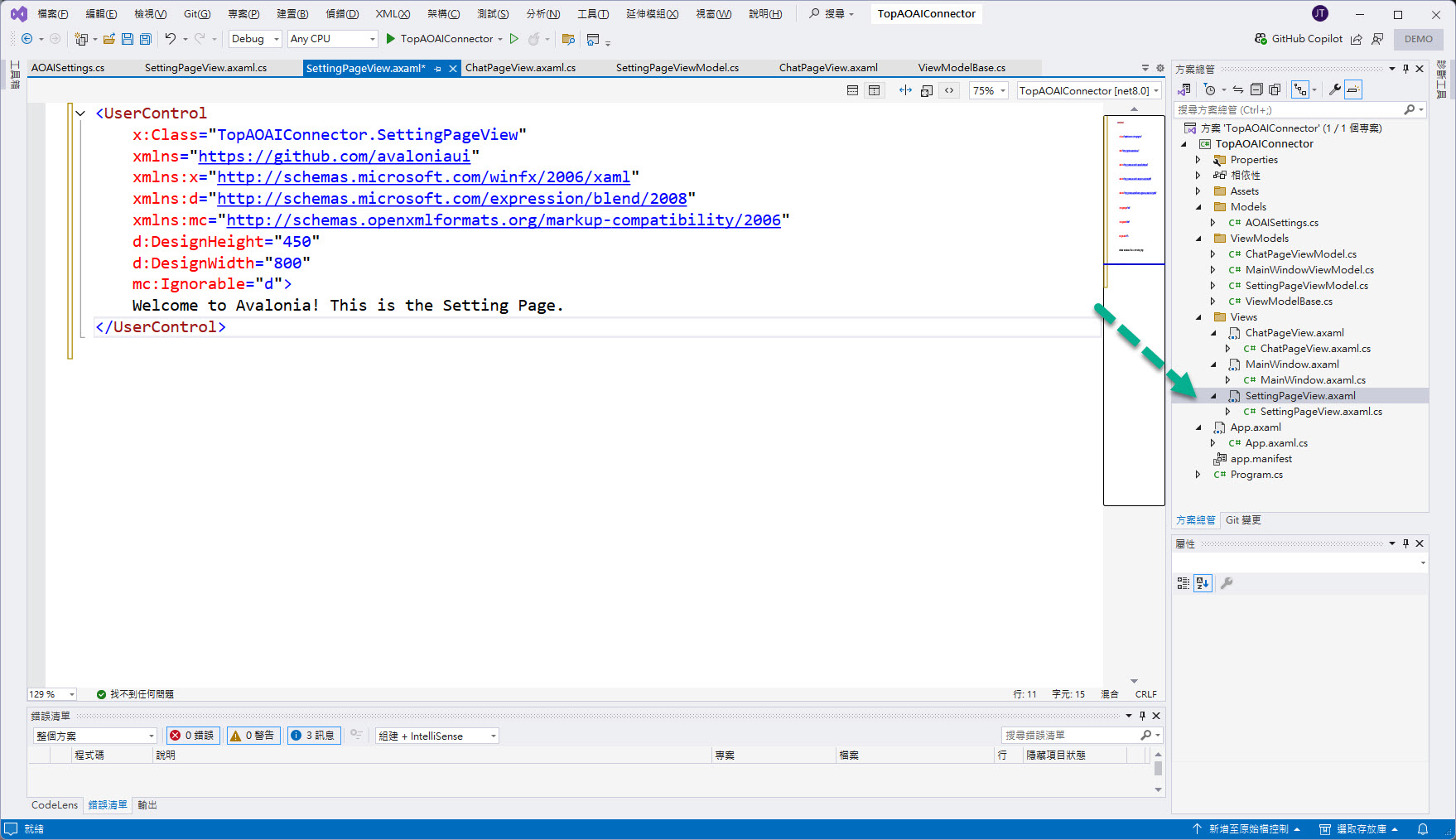Click the Solution Explorer search box
Viewport: 1456px width, 840px height.
pyautogui.click(x=1289, y=109)
